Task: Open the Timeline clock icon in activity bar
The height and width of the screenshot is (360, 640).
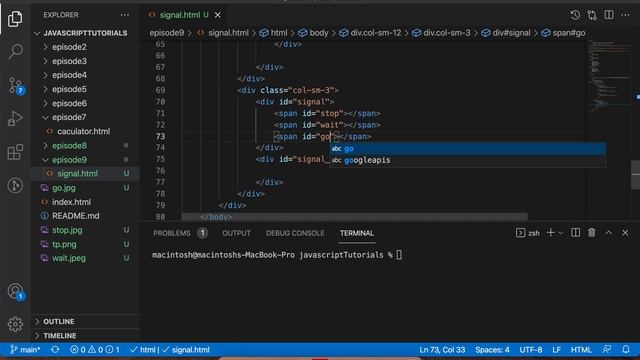Action: point(15,186)
